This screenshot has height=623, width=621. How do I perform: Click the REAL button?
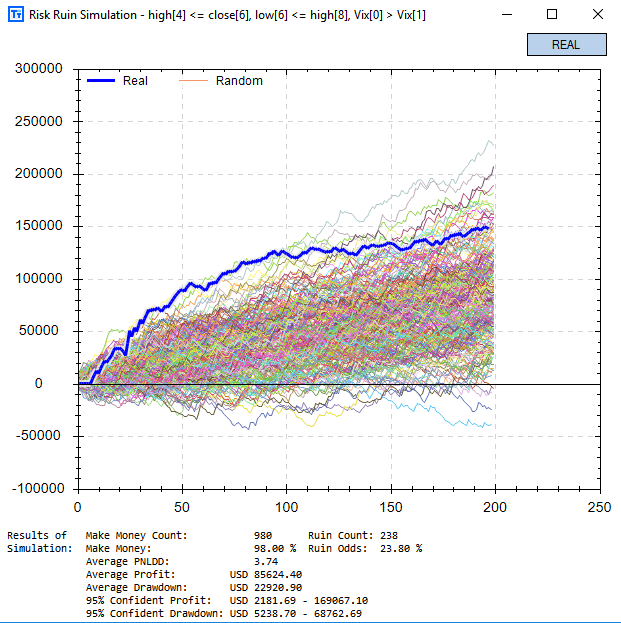coord(566,45)
